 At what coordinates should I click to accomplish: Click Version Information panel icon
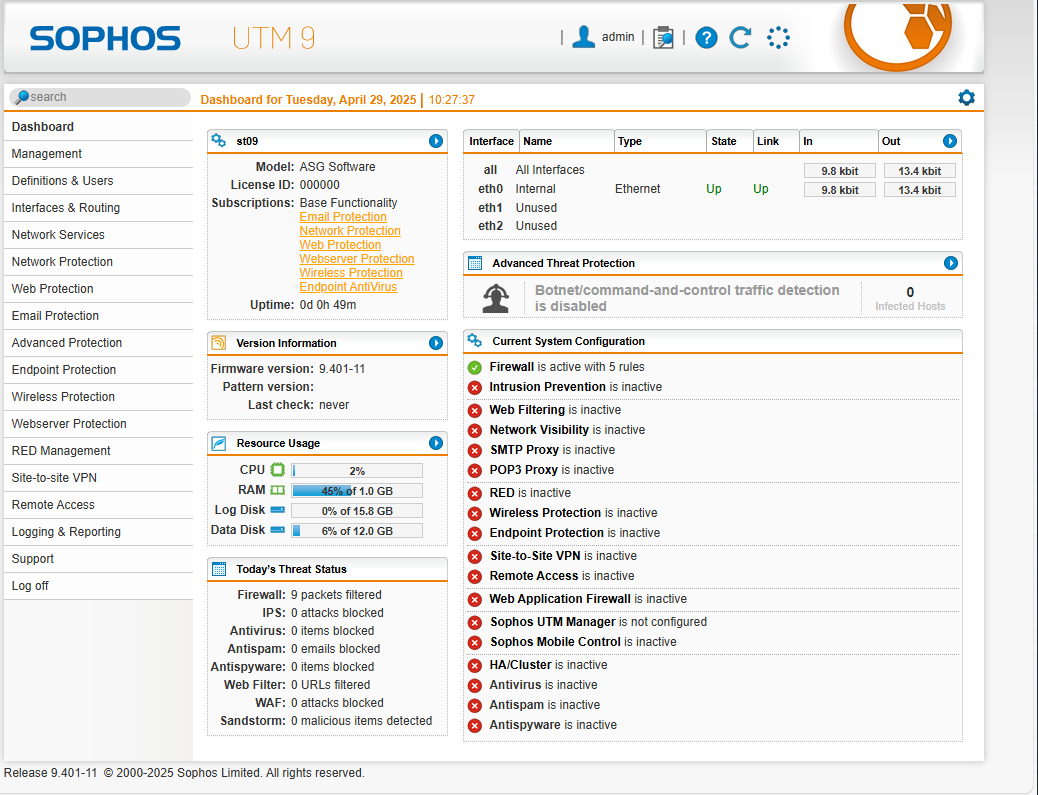pos(218,342)
